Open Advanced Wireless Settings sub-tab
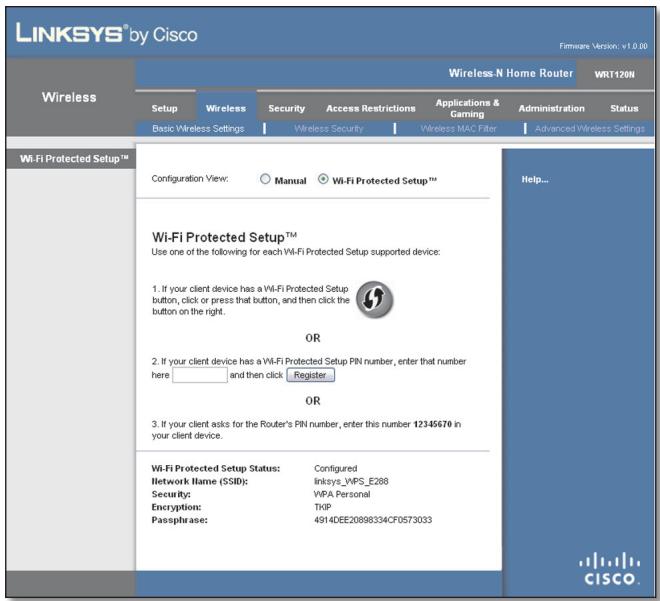The height and width of the screenshot is (601, 660). (x=590, y=129)
